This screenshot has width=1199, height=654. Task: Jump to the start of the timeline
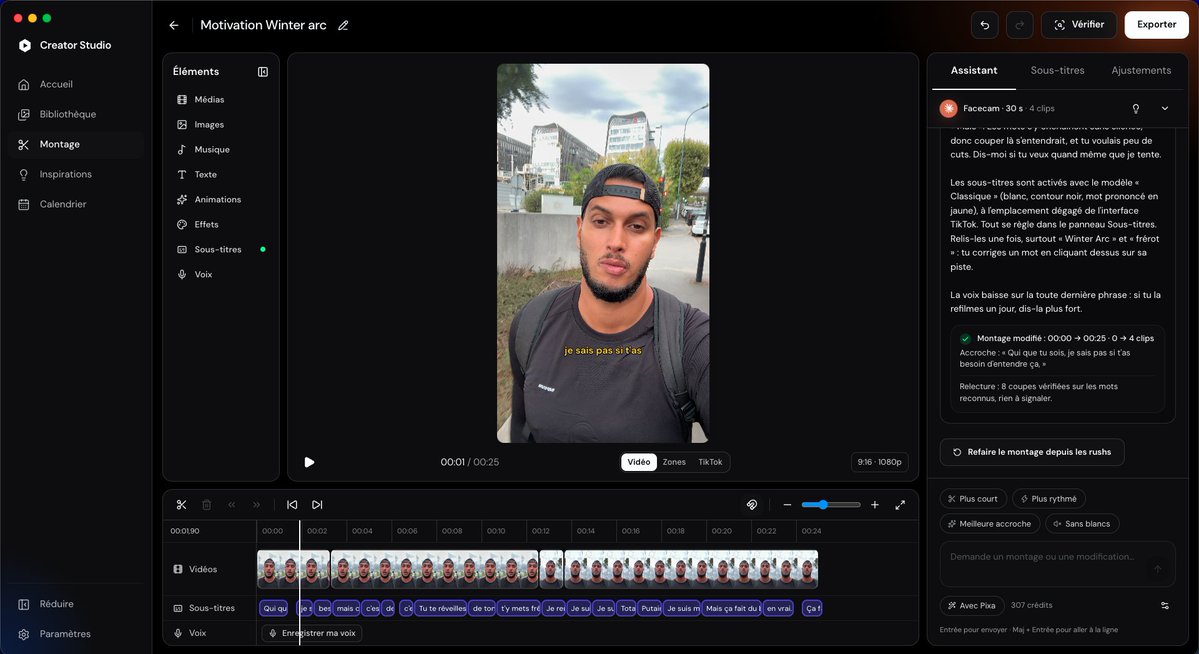292,505
